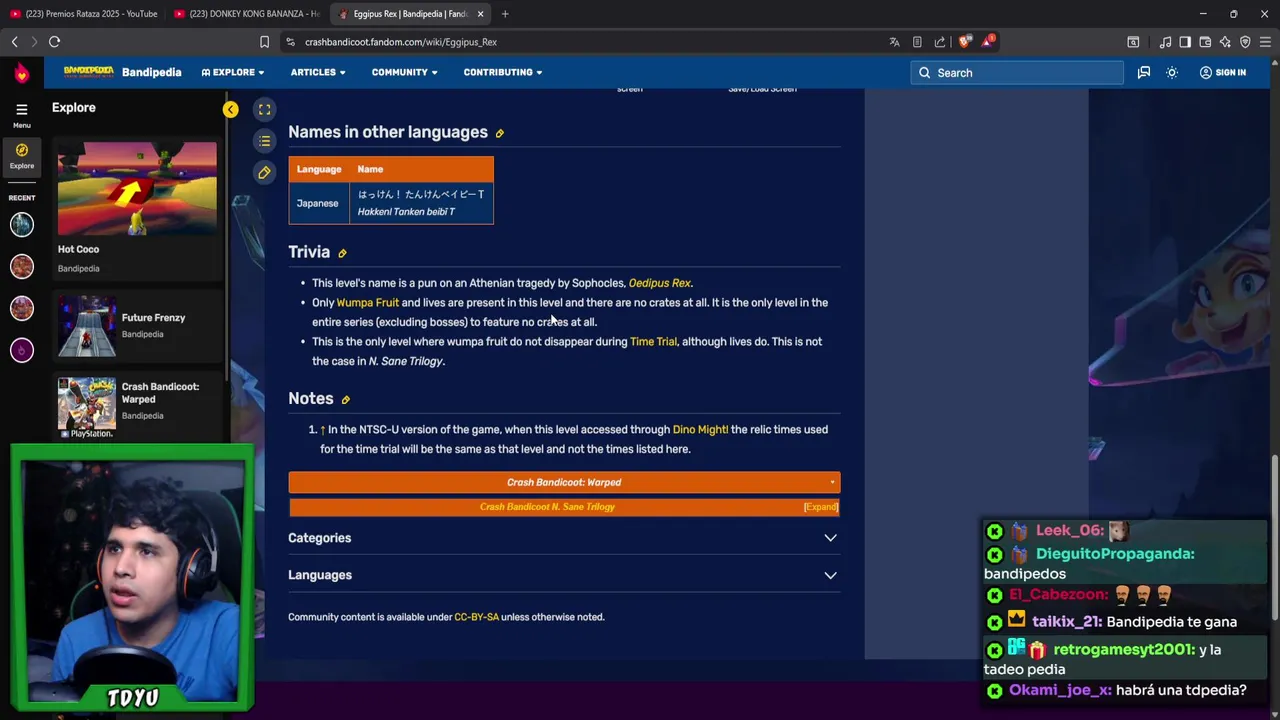
Task: Open the browser hamburger menu
Action: coord(1265,42)
